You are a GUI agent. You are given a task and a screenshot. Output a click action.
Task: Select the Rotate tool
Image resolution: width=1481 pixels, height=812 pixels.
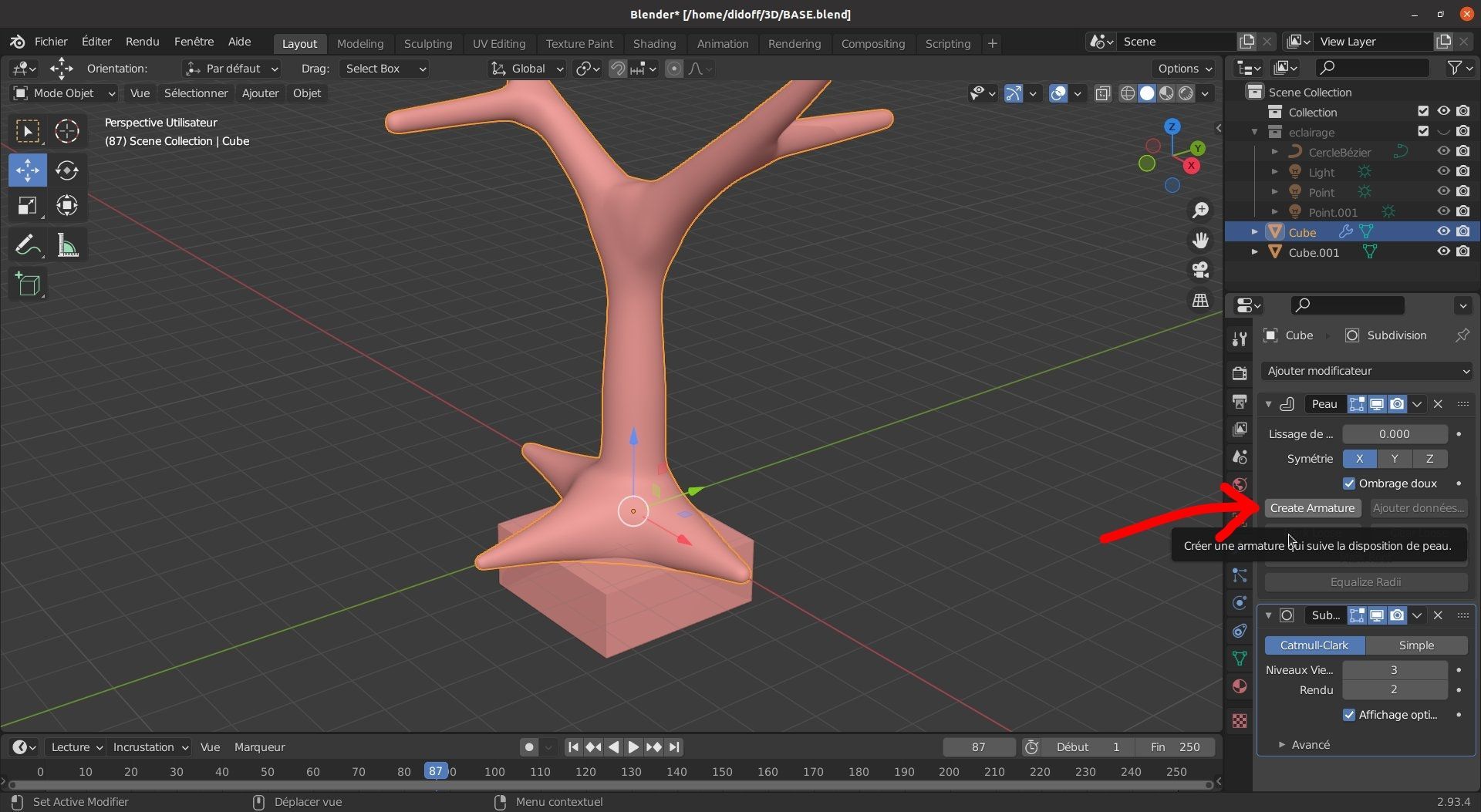[x=66, y=170]
